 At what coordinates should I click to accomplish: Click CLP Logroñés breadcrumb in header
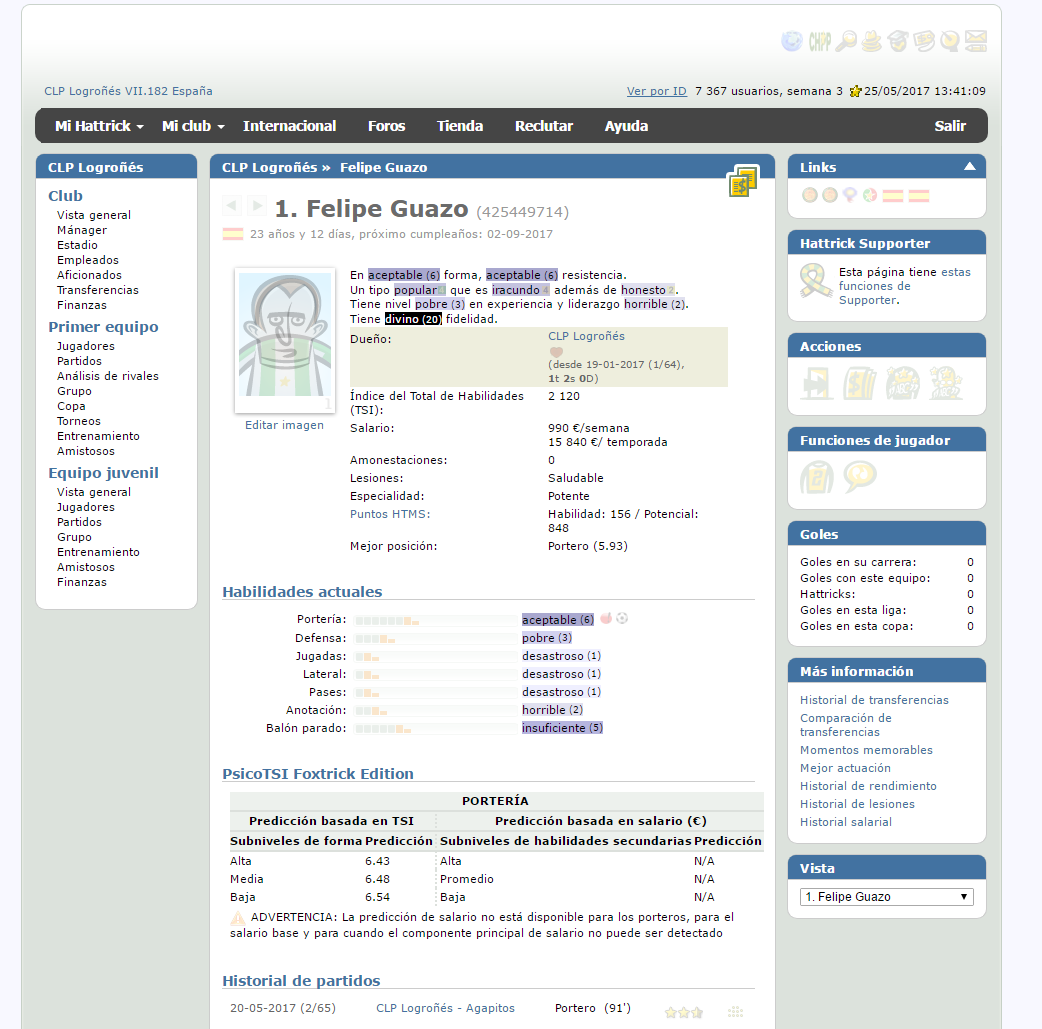point(269,168)
